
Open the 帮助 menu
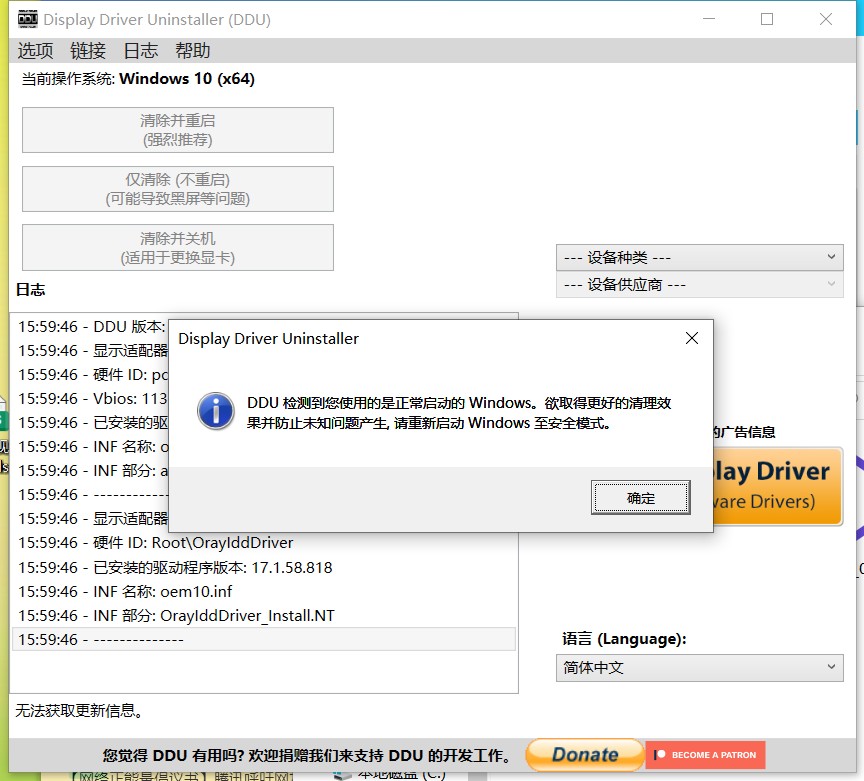pyautogui.click(x=193, y=51)
